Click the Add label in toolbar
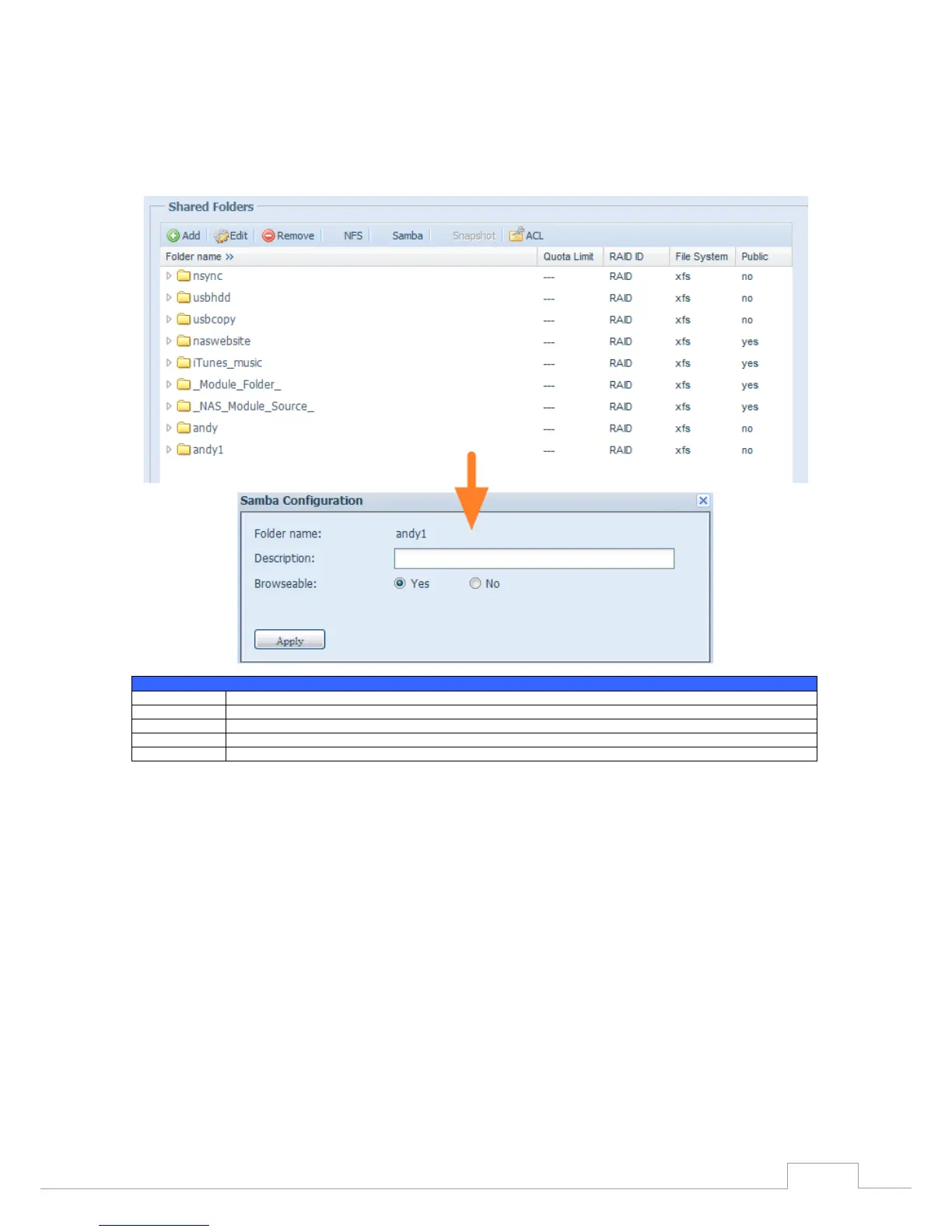The image size is (952, 1232). coord(191,236)
